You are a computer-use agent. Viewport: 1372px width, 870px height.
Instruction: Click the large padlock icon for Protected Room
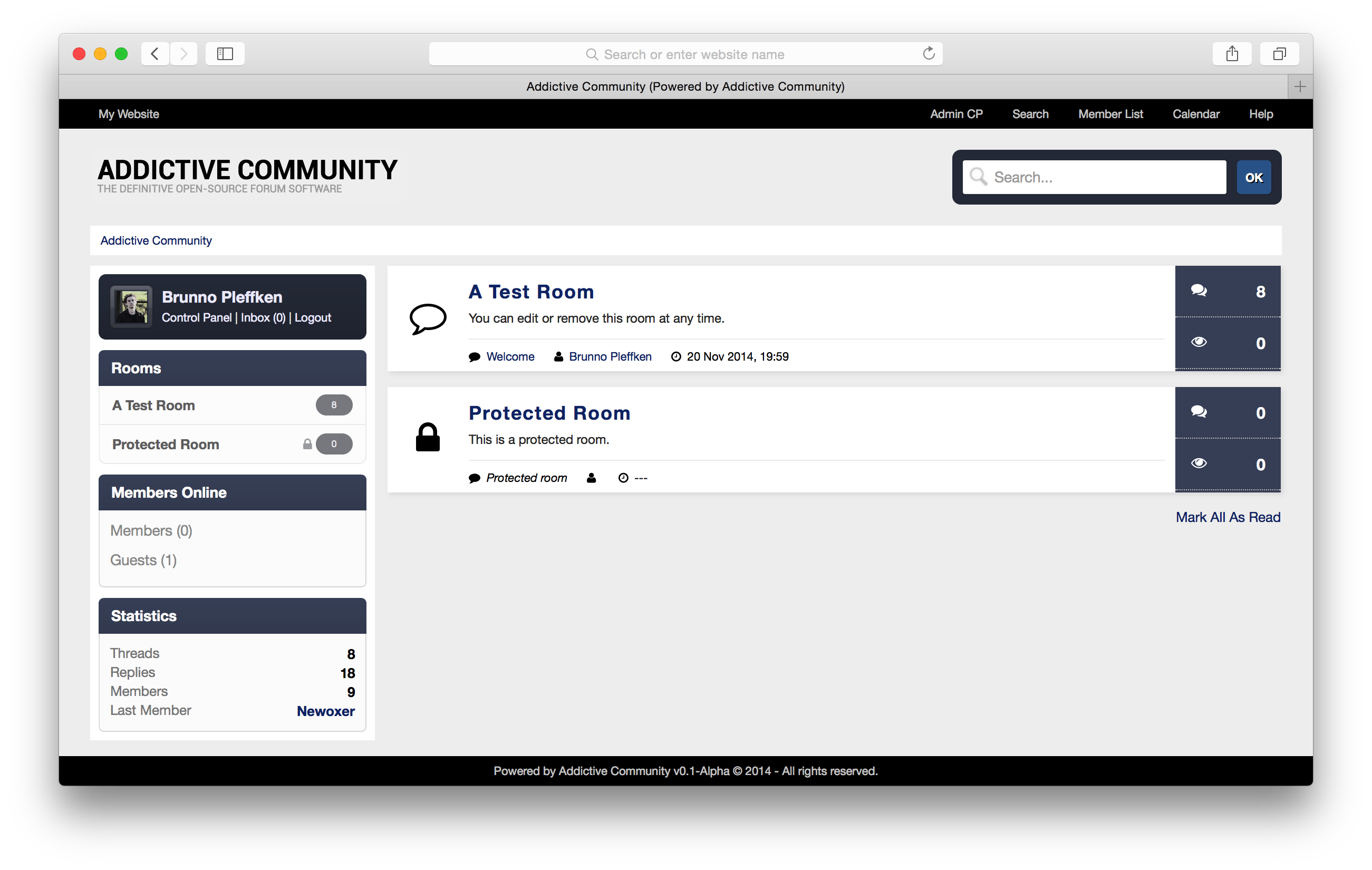427,438
